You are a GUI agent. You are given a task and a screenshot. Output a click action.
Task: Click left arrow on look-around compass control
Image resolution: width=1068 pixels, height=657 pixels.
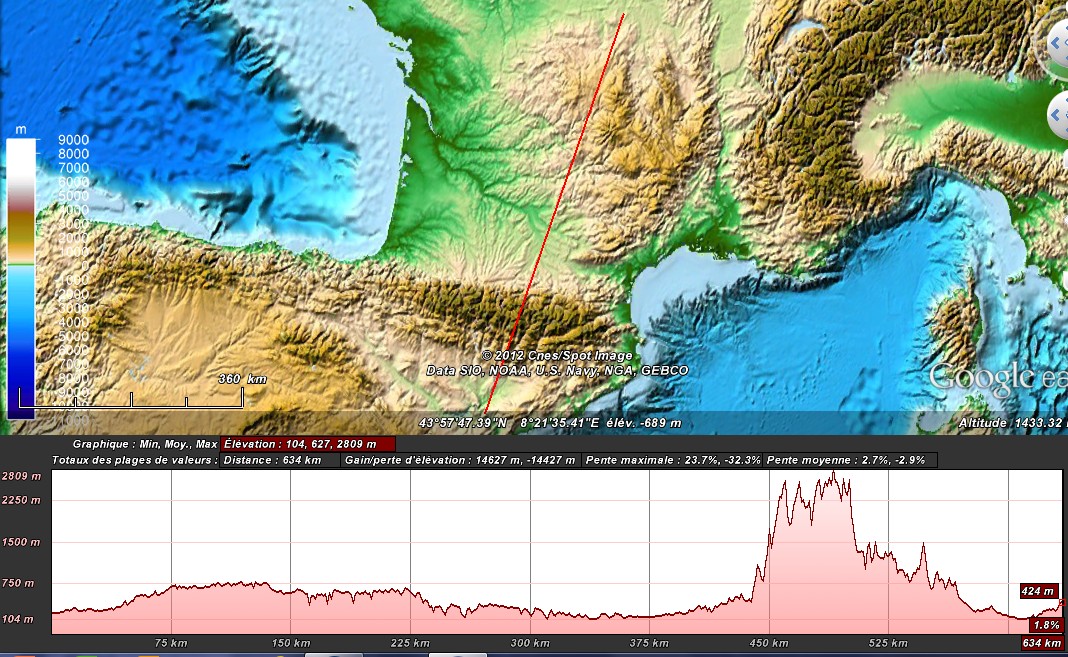coord(1056,44)
